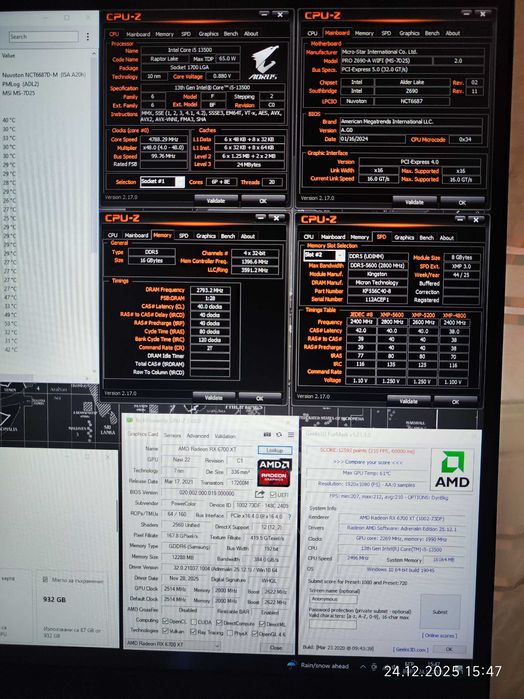Viewport: 524px width, 699px height.
Task: Click the Compare your score link
Action: (368, 462)
